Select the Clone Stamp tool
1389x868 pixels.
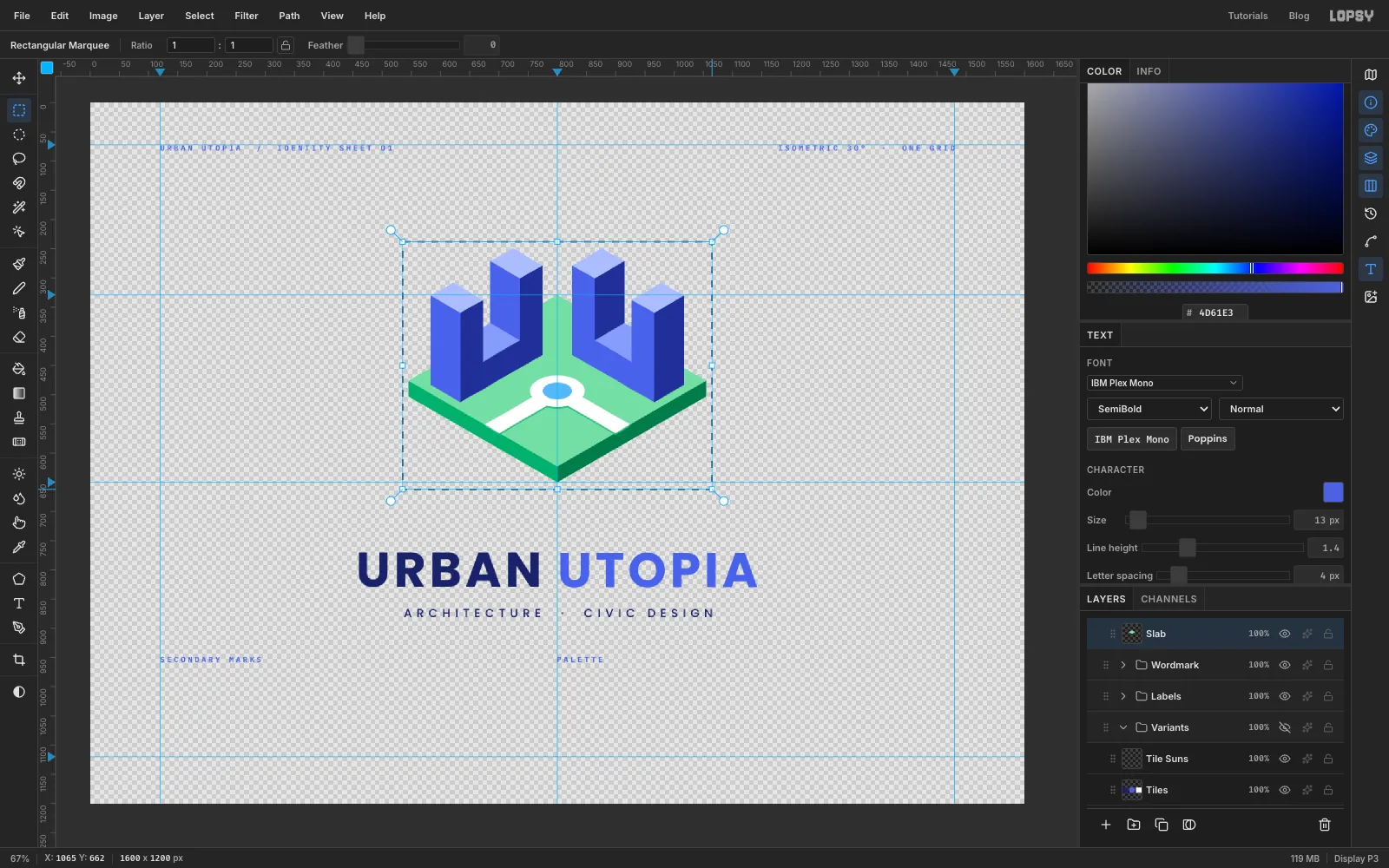click(19, 418)
